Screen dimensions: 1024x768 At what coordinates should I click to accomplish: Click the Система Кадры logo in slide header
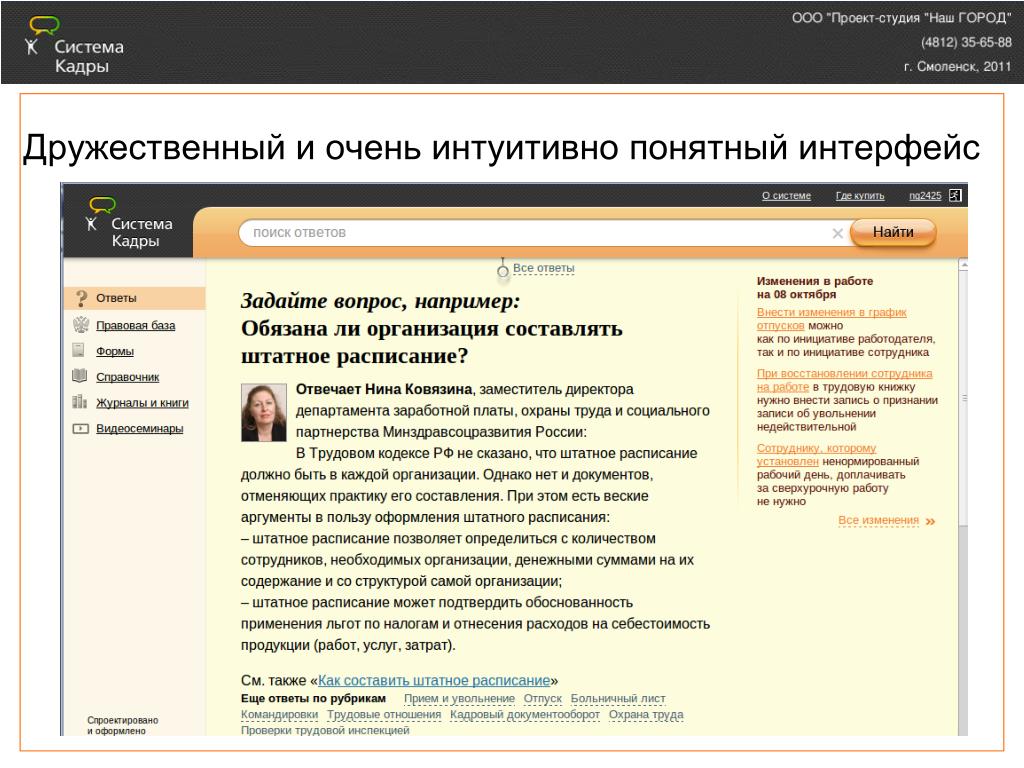pos(74,46)
